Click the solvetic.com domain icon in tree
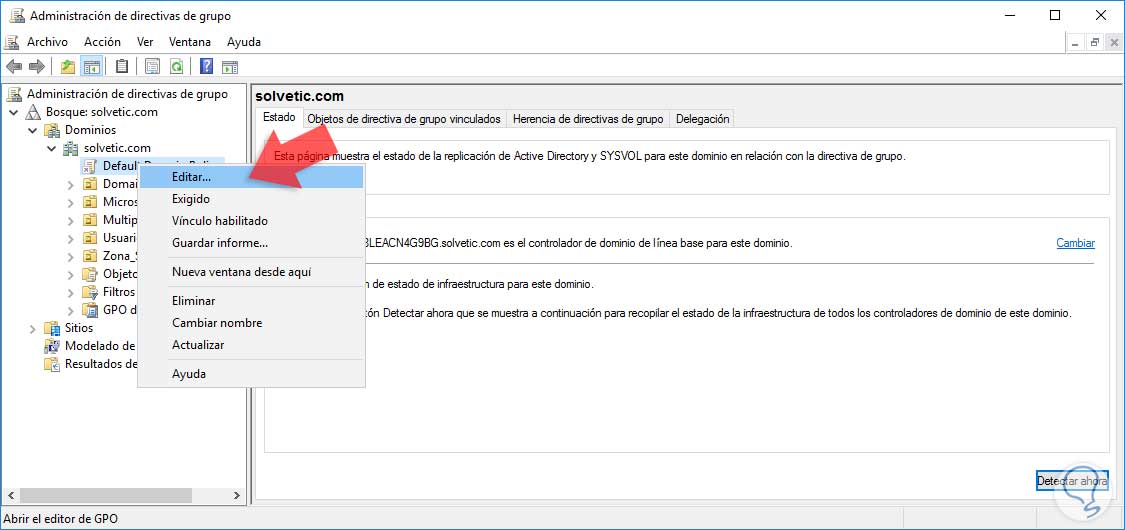This screenshot has height=530, width=1125. pos(71,148)
